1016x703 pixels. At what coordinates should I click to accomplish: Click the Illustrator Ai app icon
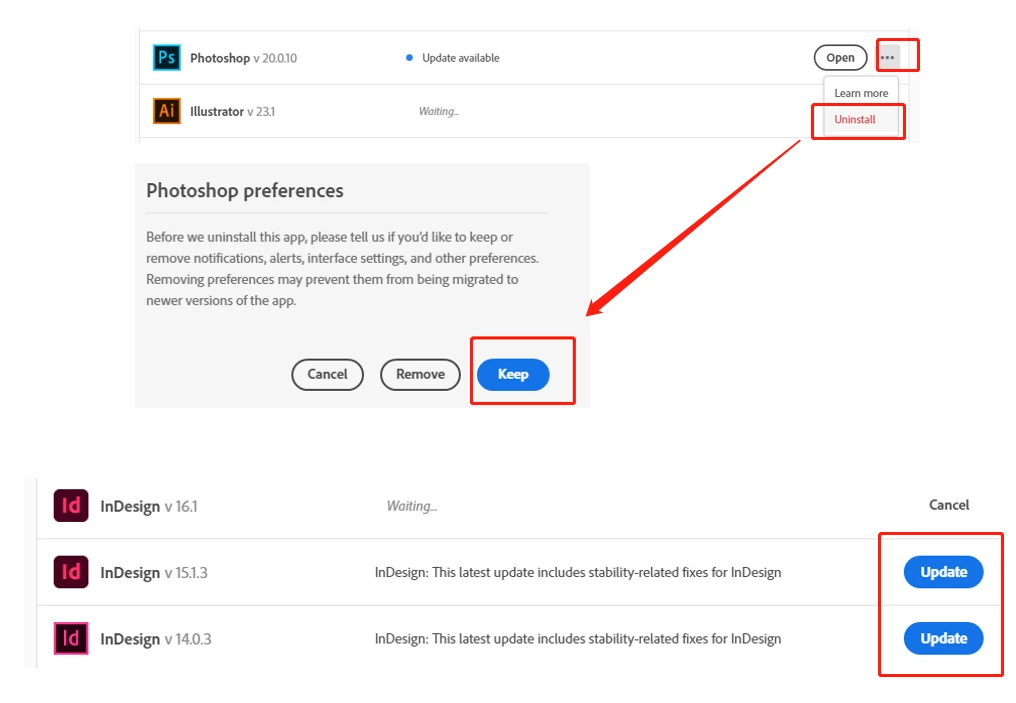pos(167,111)
